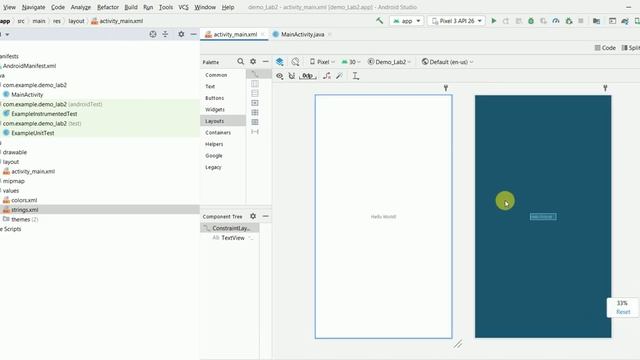Hide the project tool window

193,34
